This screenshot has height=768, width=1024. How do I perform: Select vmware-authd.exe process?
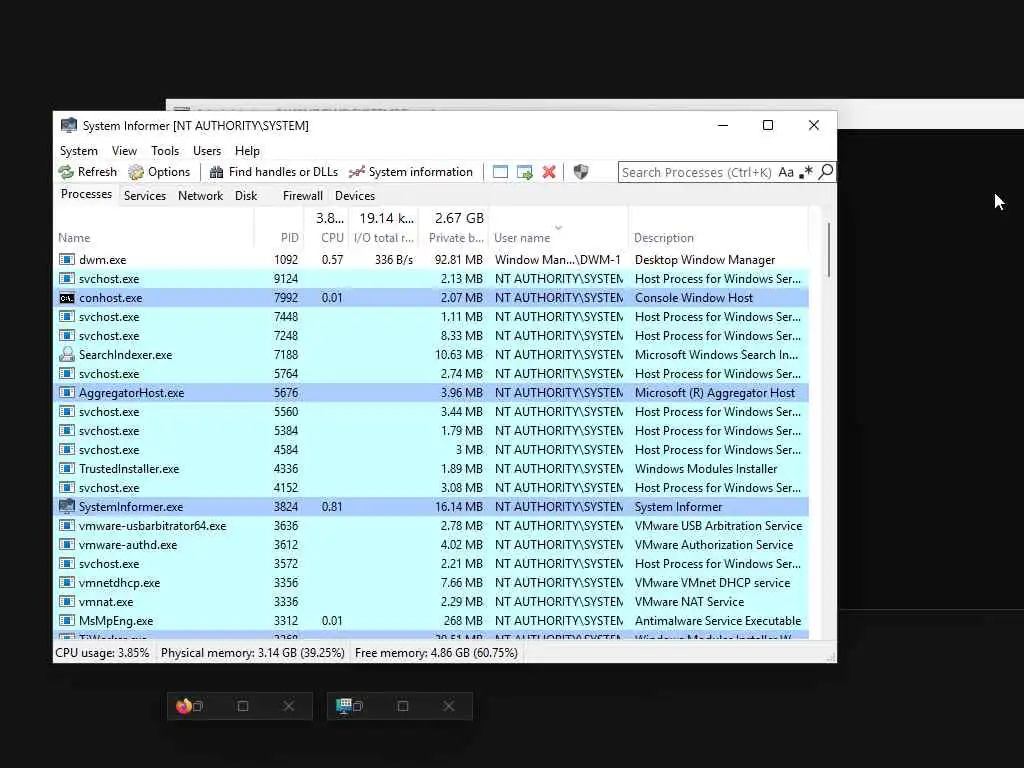pyautogui.click(x=431, y=545)
